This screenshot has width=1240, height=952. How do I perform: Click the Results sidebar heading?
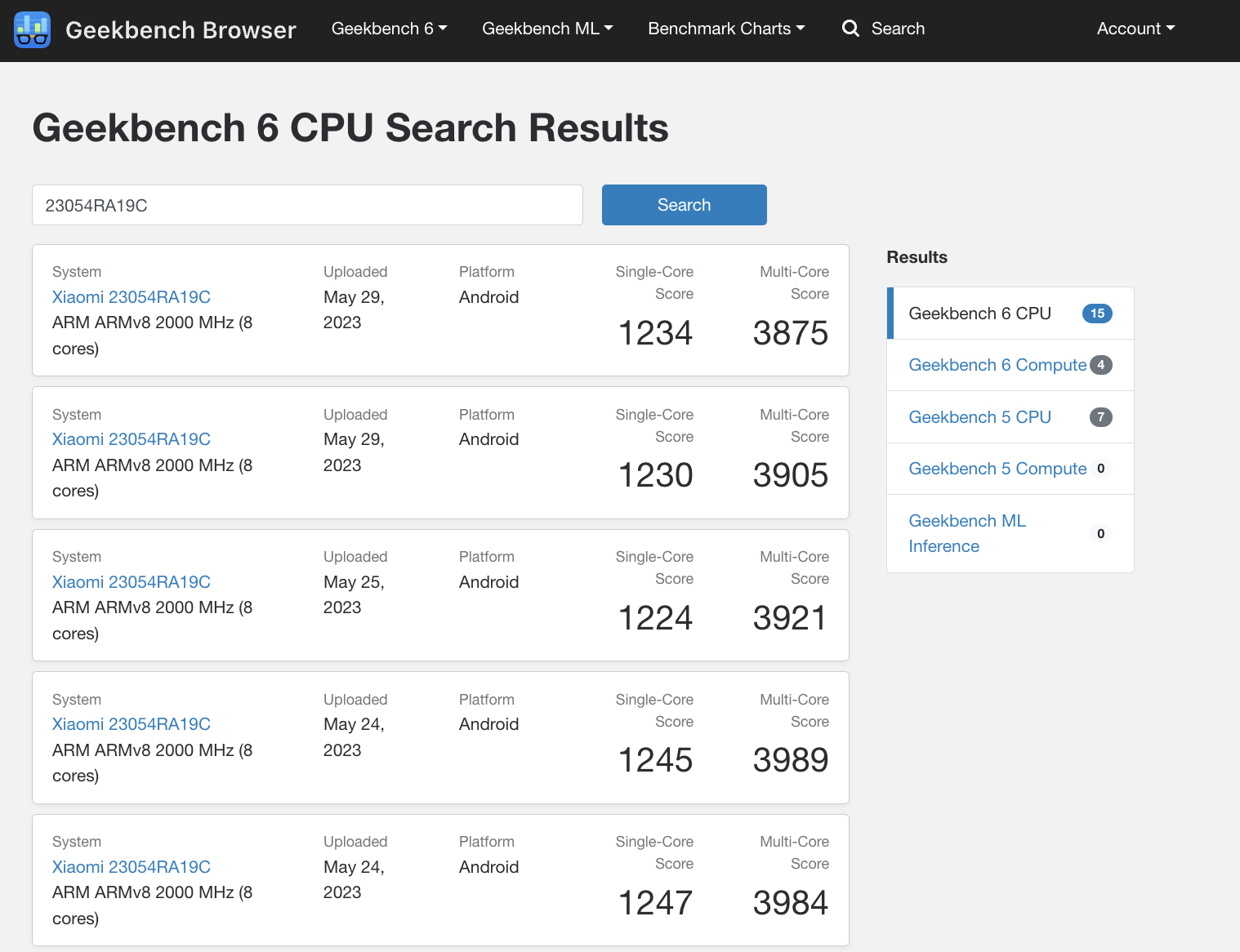coord(917,257)
